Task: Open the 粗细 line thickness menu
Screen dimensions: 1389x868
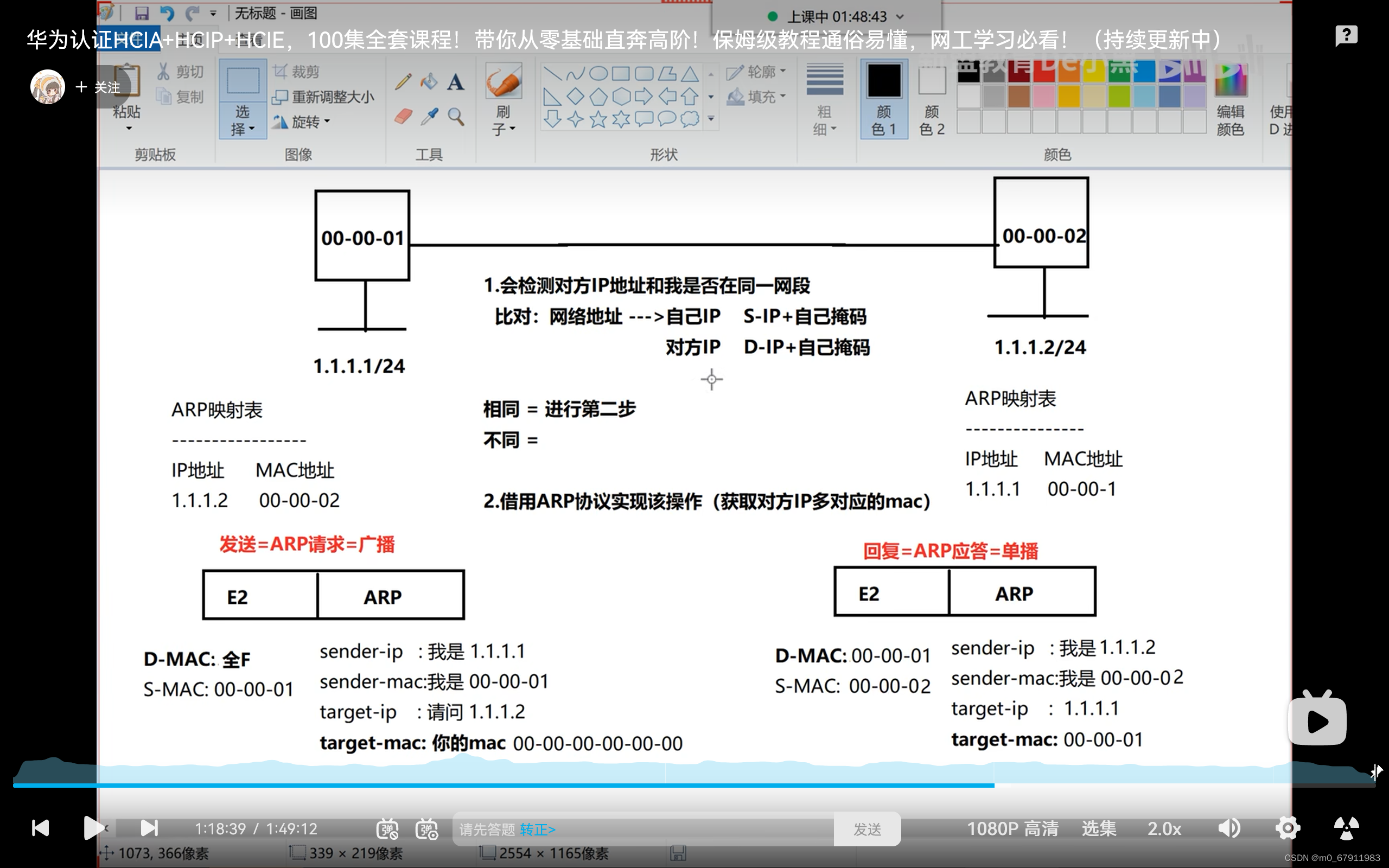Action: (x=825, y=100)
